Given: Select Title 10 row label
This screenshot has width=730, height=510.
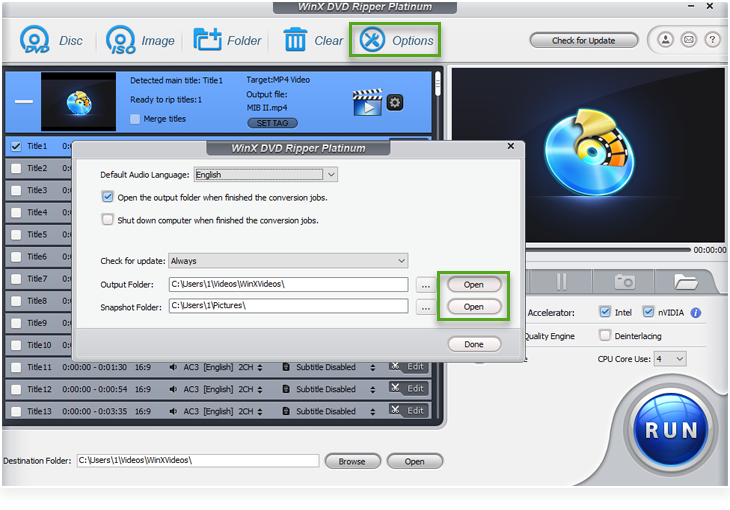Looking at the screenshot, I should click(39, 345).
